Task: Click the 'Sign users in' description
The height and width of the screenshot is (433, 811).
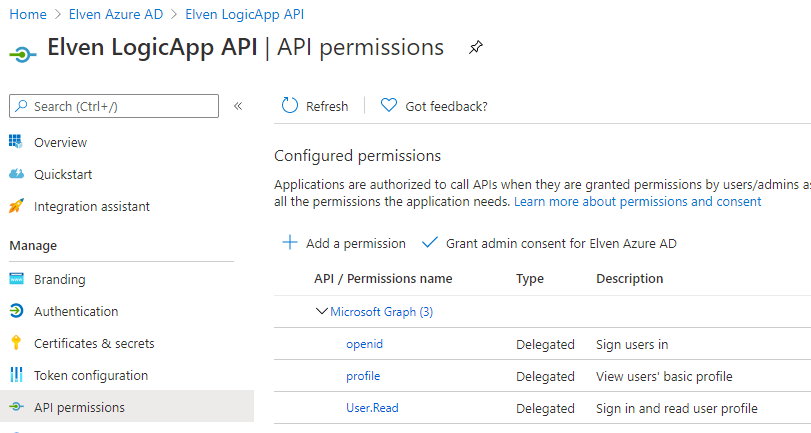Action: point(632,345)
